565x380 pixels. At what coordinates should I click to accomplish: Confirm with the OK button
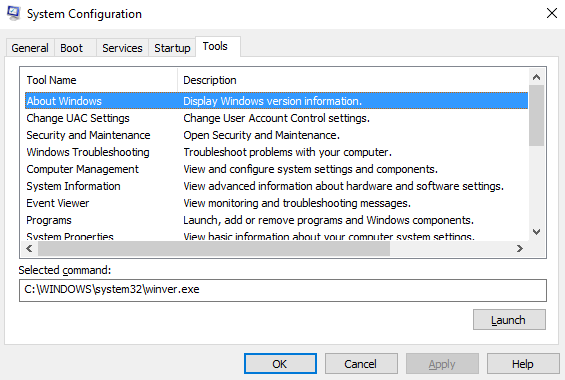[x=280, y=364]
